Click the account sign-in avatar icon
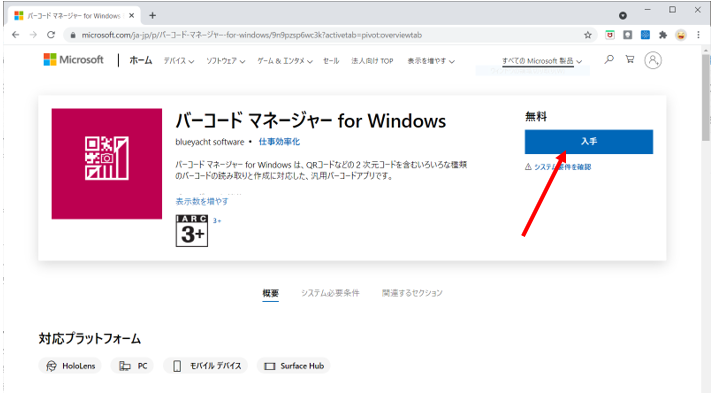 pos(653,60)
